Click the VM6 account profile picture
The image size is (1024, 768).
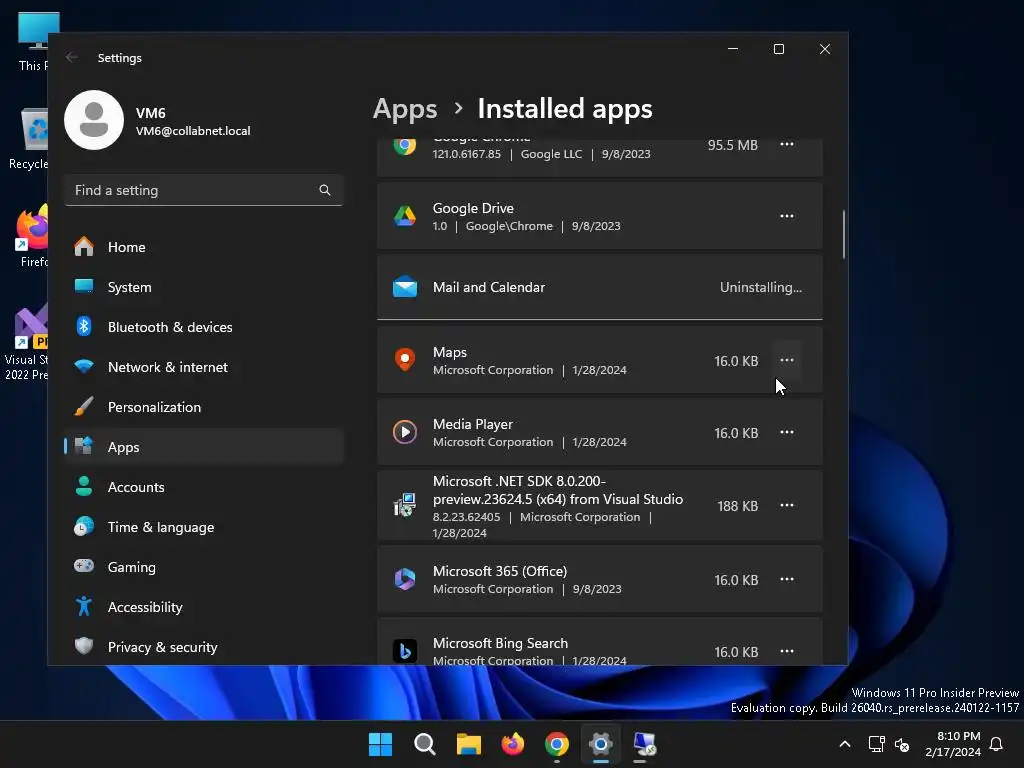pos(94,120)
